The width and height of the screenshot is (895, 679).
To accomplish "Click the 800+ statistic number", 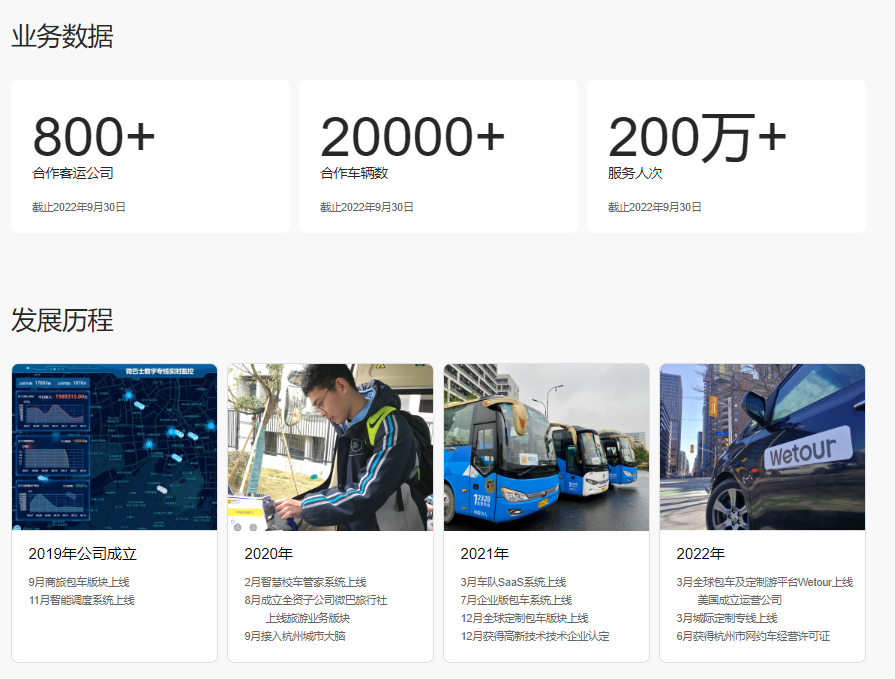I will pos(94,137).
